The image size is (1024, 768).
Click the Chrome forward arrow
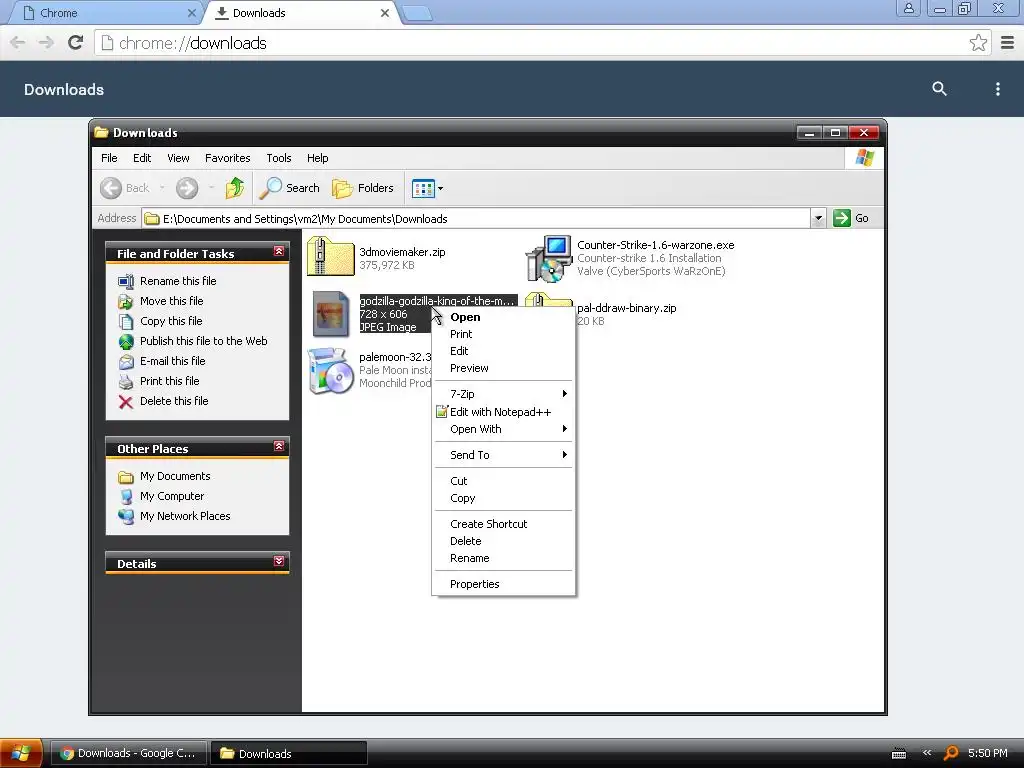[x=46, y=43]
